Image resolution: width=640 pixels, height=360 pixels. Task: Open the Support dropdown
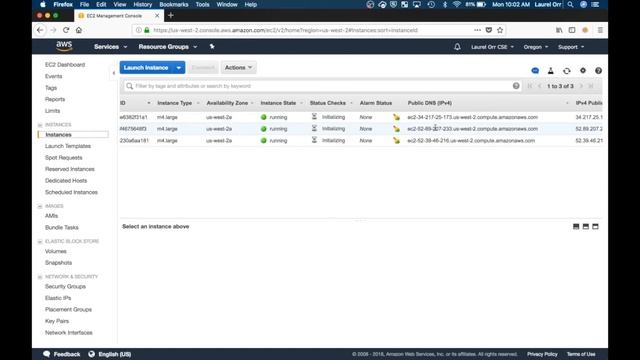(571, 47)
